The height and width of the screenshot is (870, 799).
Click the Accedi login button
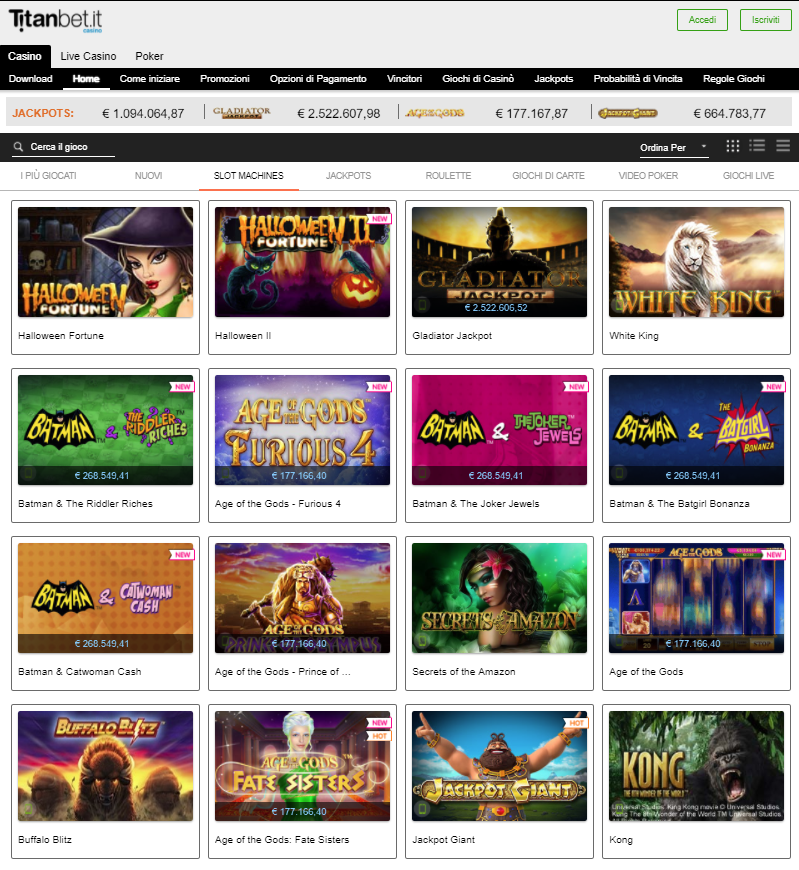coord(702,20)
